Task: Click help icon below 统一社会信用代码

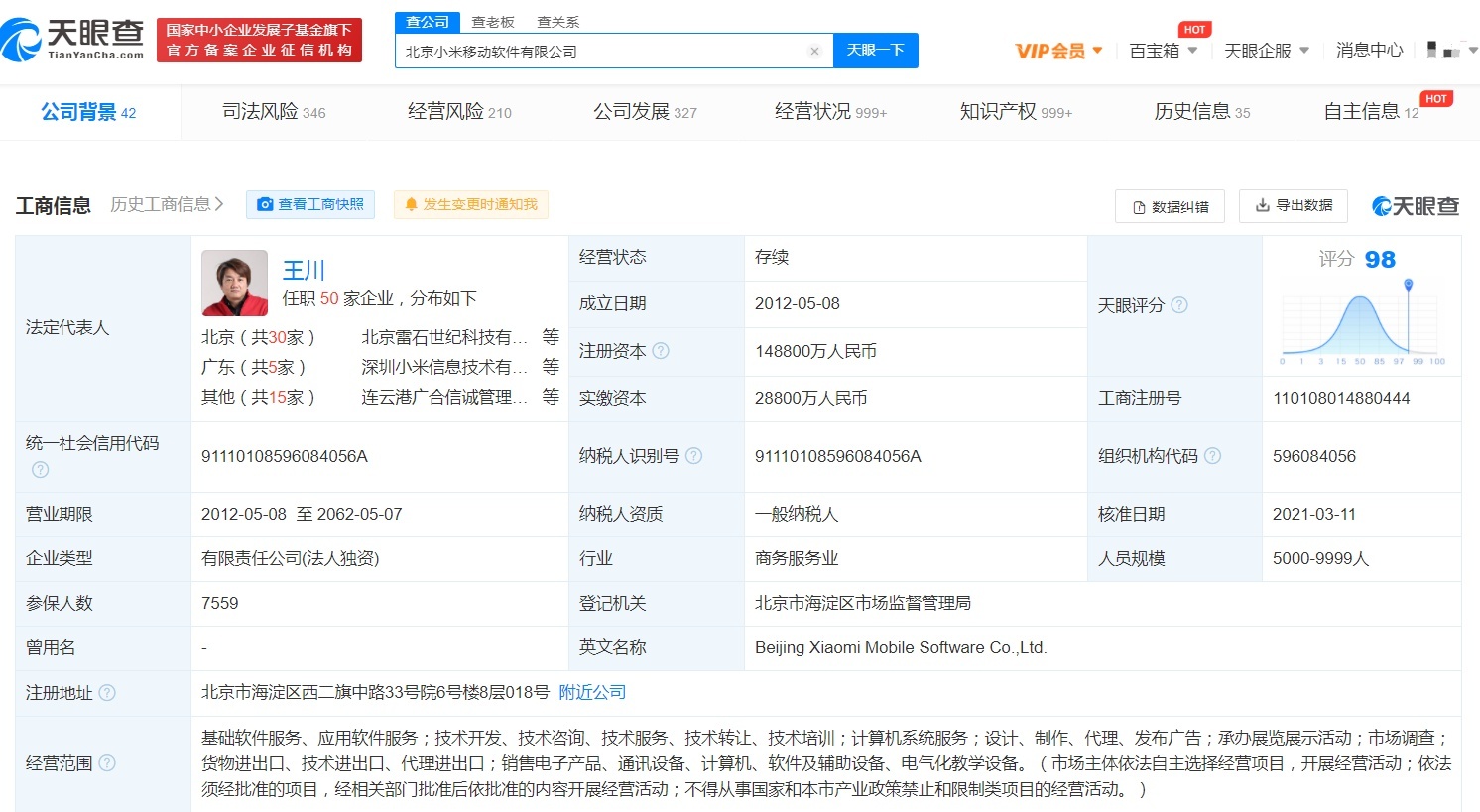Action: (40, 469)
